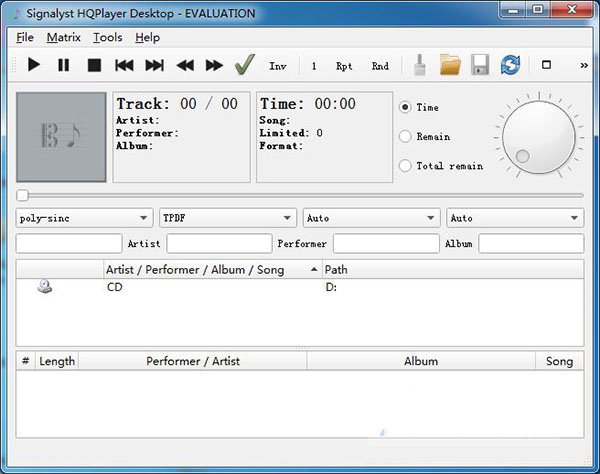Skip to the previous track

click(x=124, y=65)
